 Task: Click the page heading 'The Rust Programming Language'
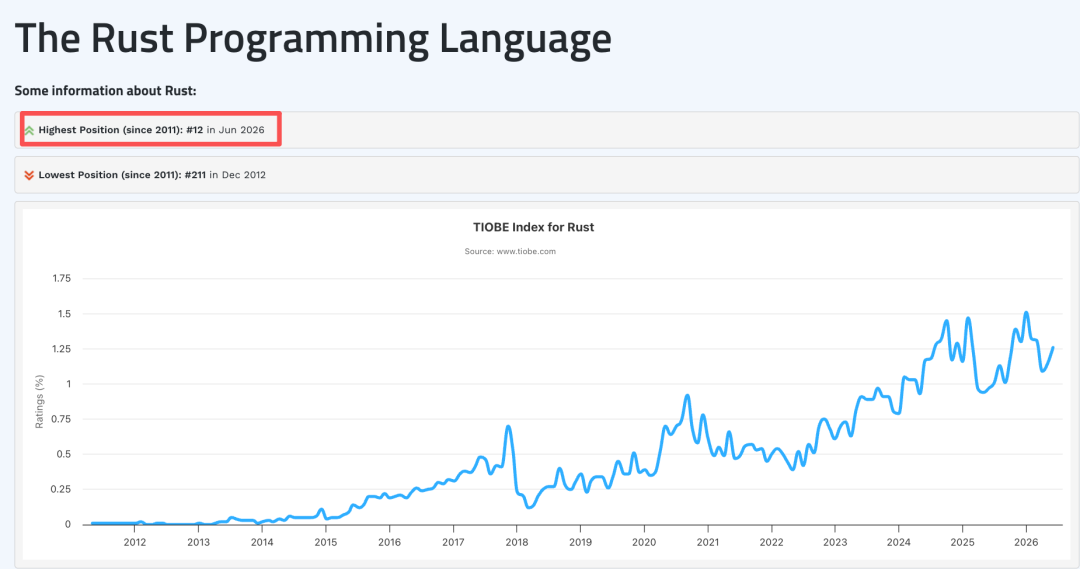[x=313, y=38]
